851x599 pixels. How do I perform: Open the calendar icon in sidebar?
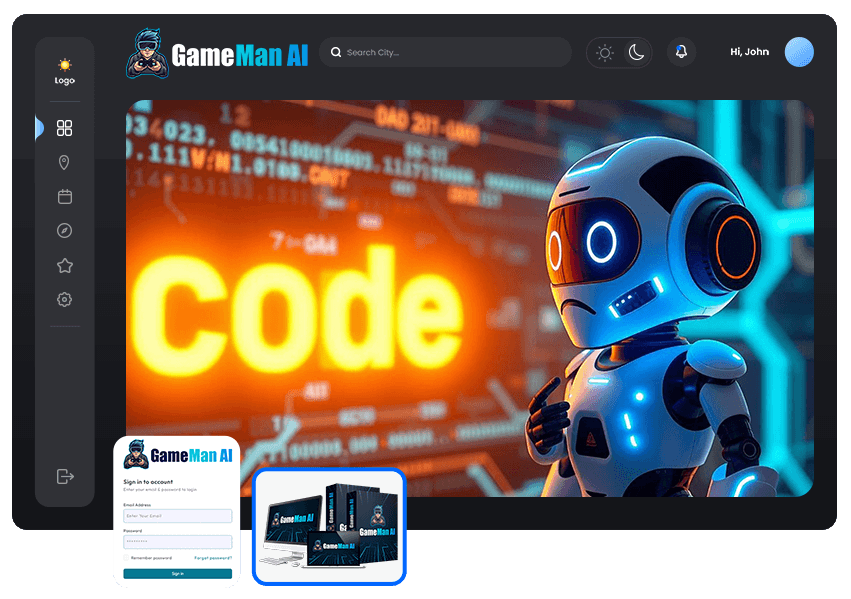[x=65, y=196]
